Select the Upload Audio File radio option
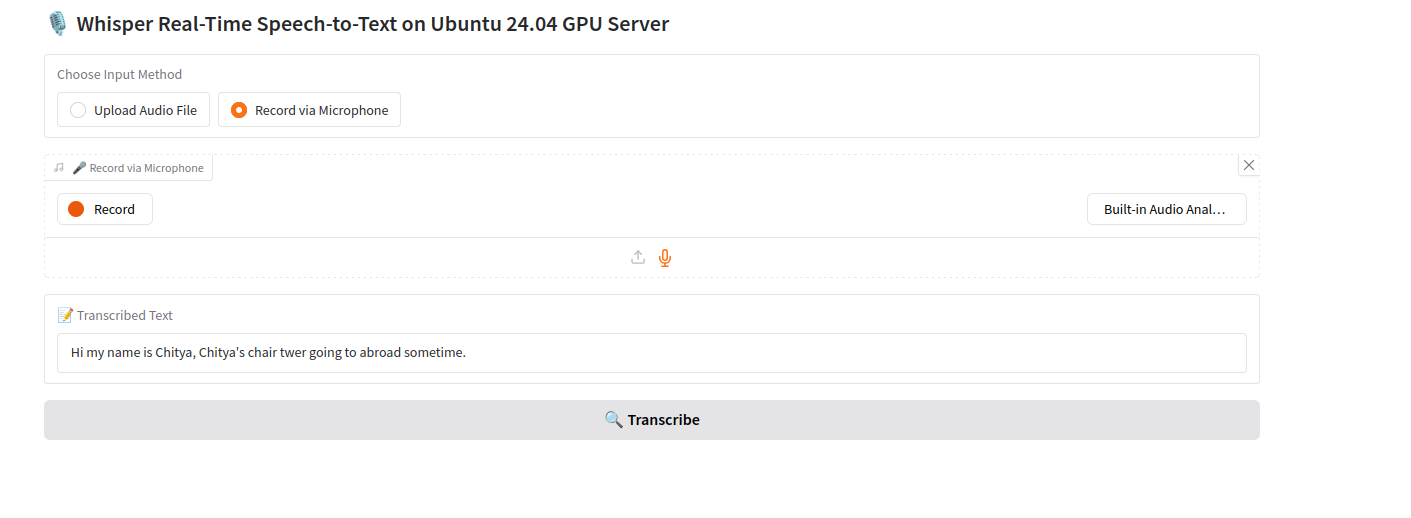This screenshot has width=1411, height=518. 78,110
